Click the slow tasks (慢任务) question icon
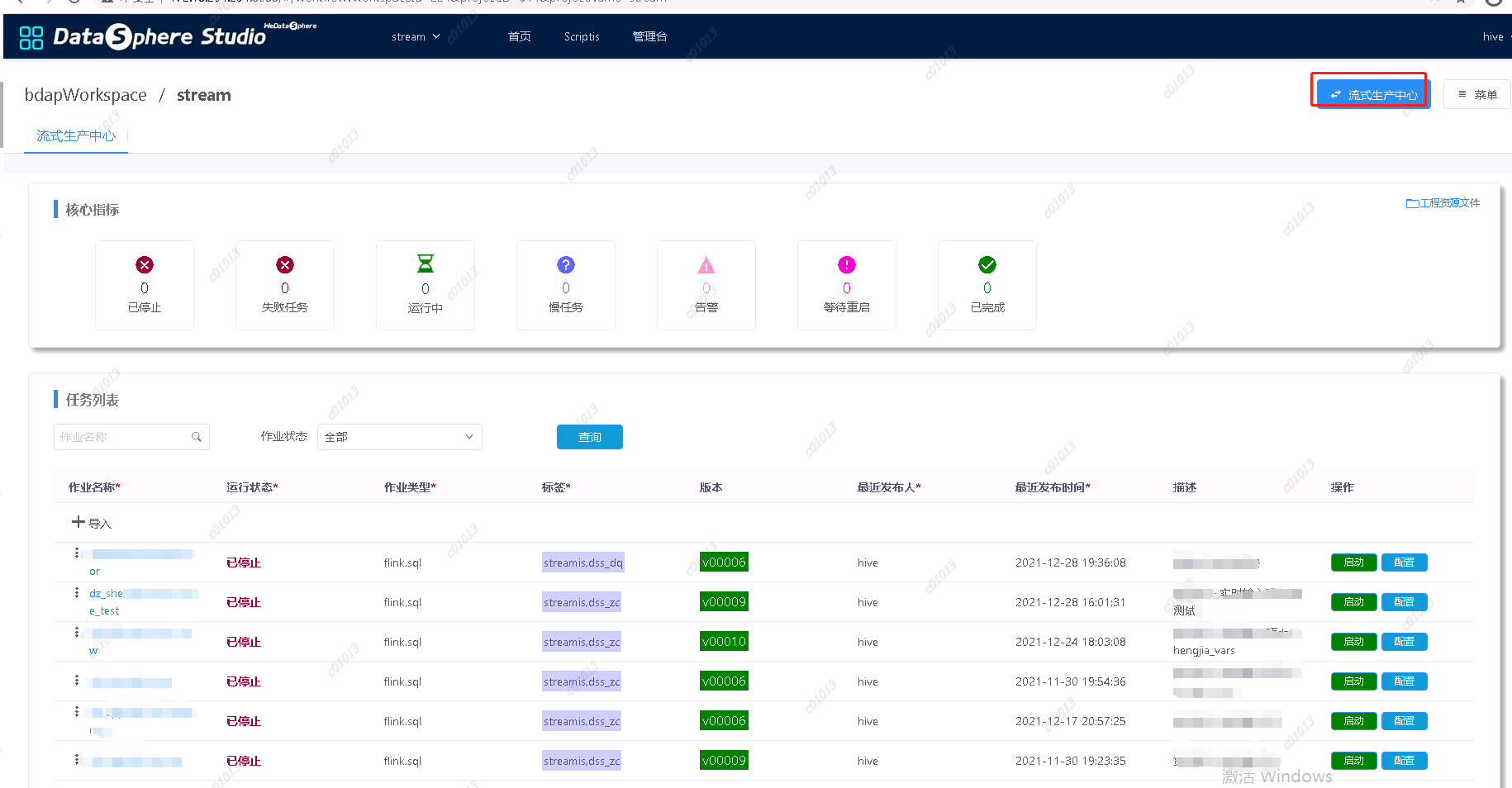The height and width of the screenshot is (788, 1512). 566,265
